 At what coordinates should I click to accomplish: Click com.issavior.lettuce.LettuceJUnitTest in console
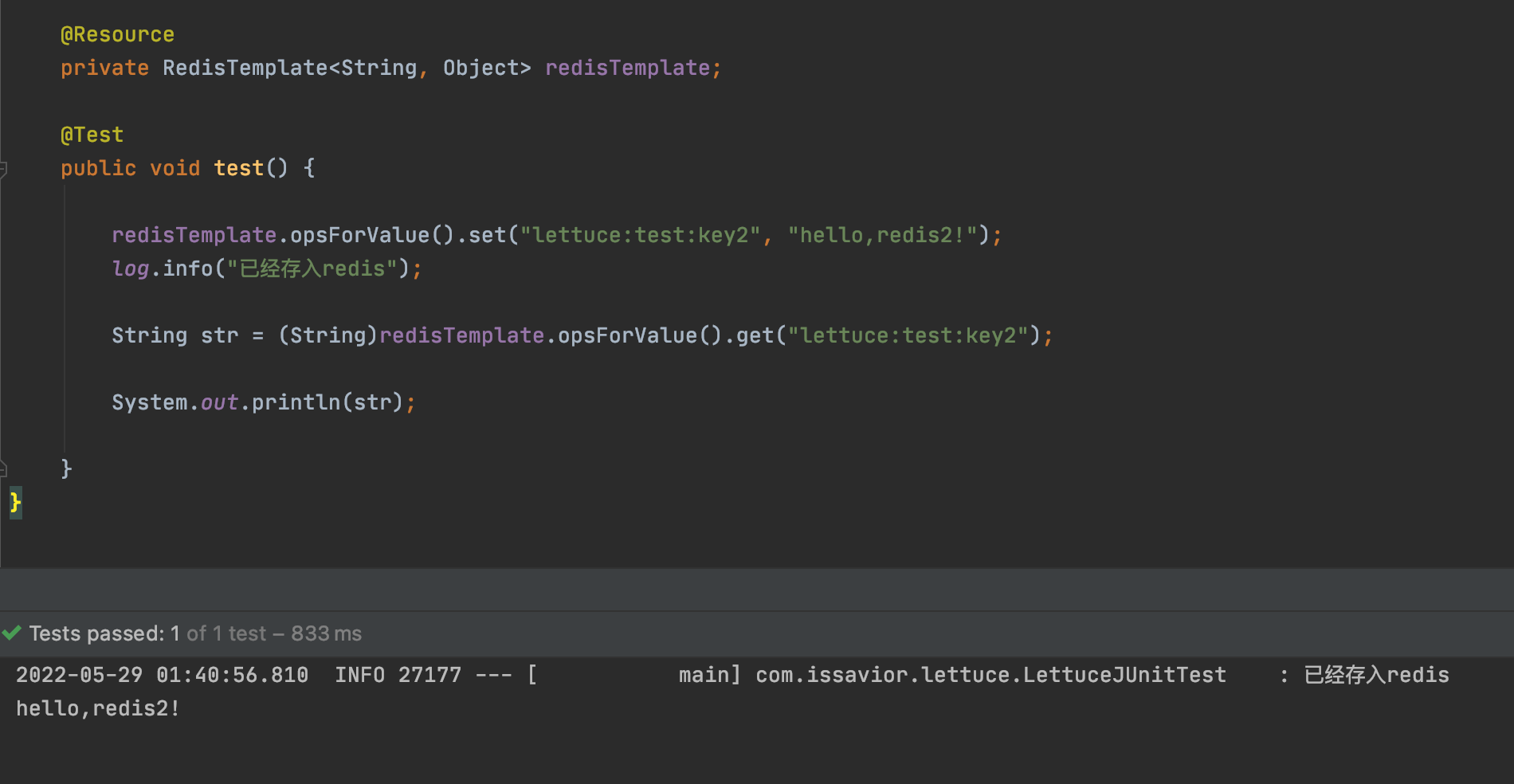[990, 676]
